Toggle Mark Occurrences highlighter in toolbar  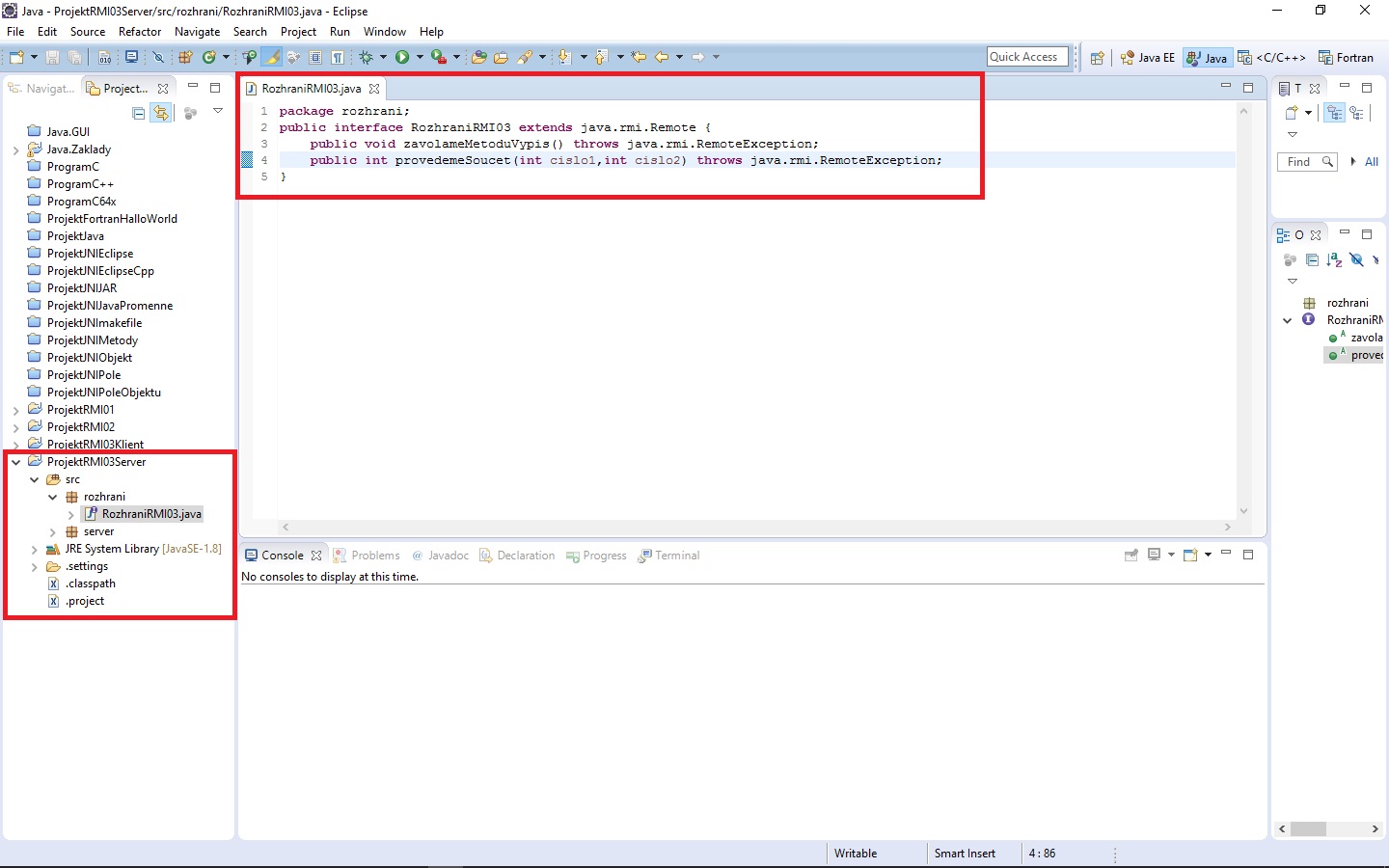coord(273,58)
